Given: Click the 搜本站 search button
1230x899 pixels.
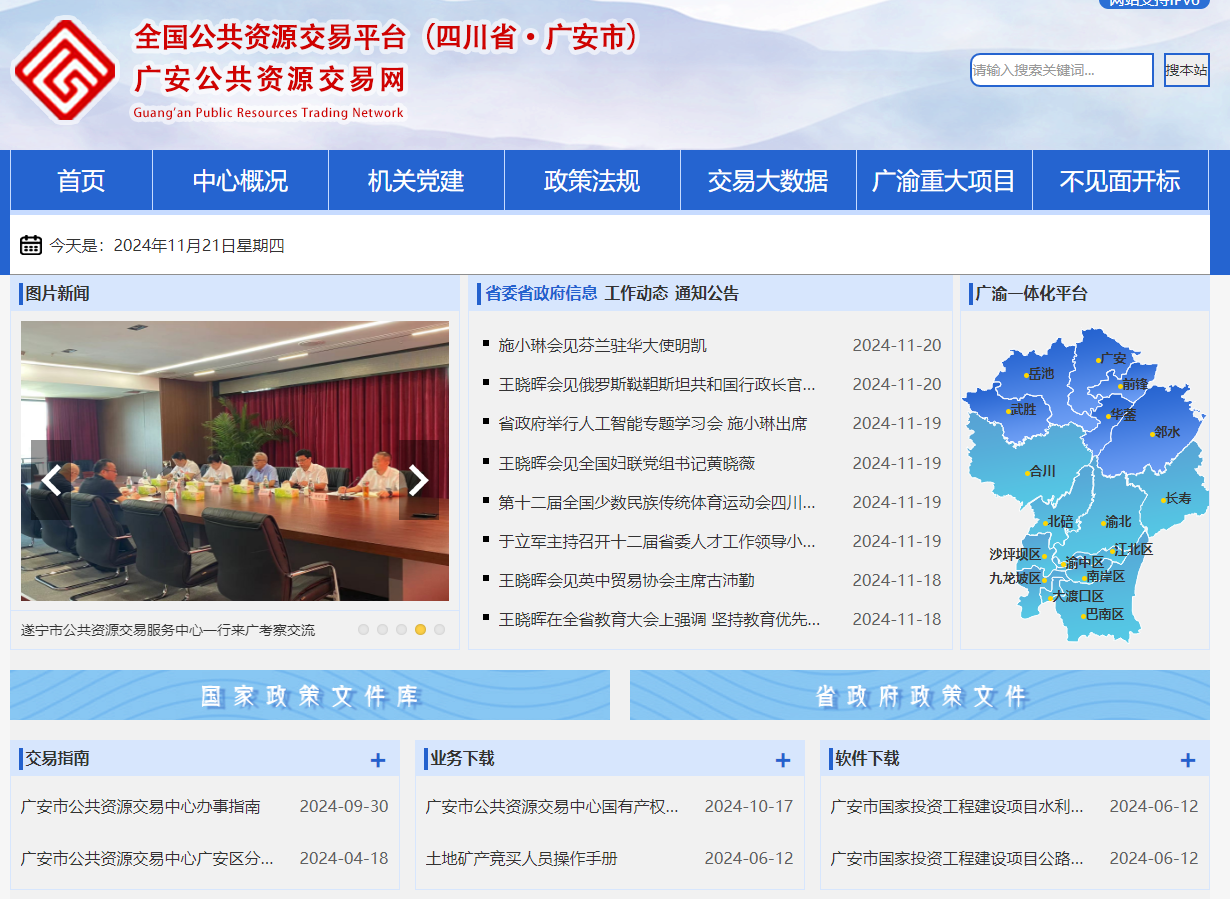Looking at the screenshot, I should point(1189,69).
